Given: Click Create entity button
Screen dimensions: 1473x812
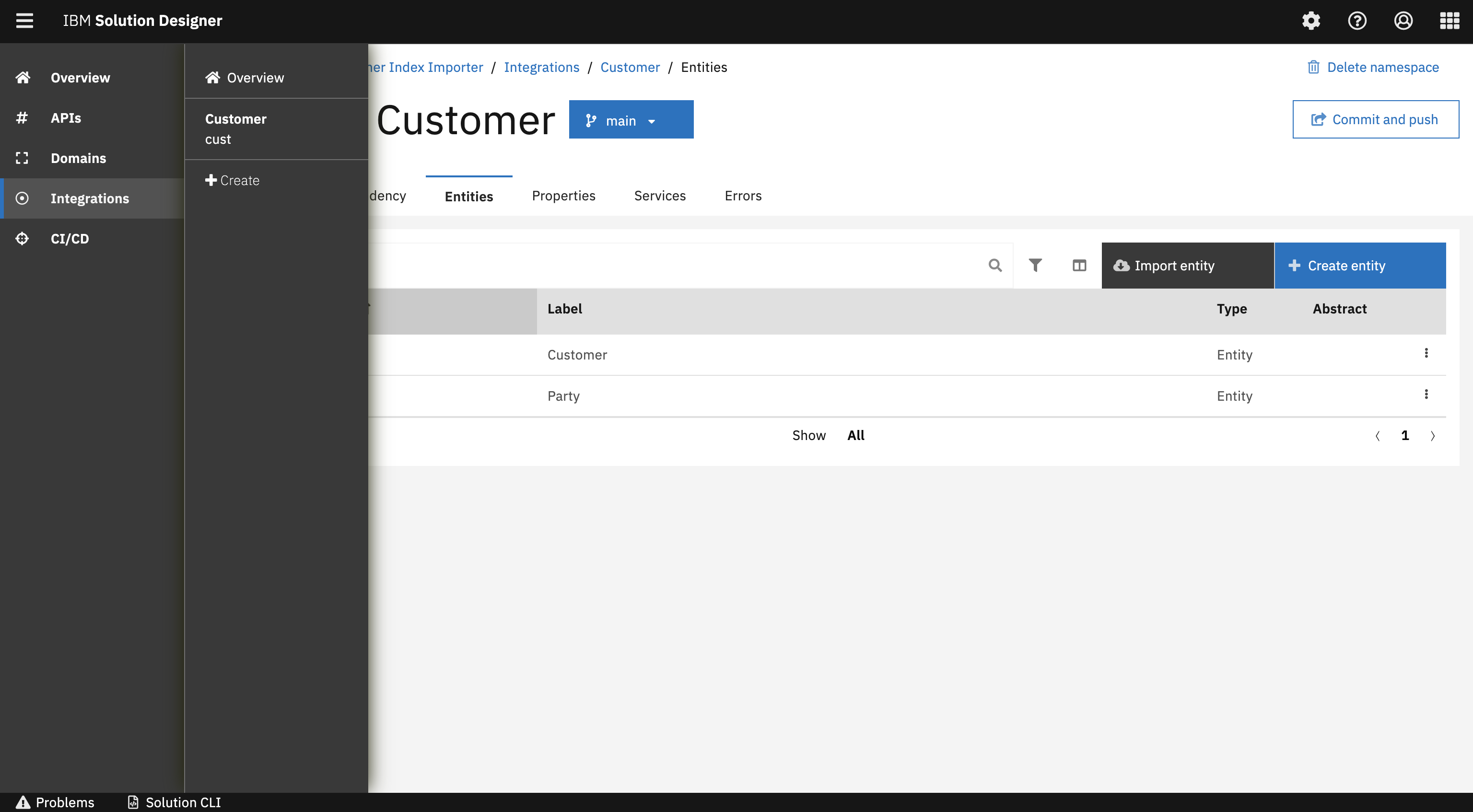Looking at the screenshot, I should pos(1360,266).
